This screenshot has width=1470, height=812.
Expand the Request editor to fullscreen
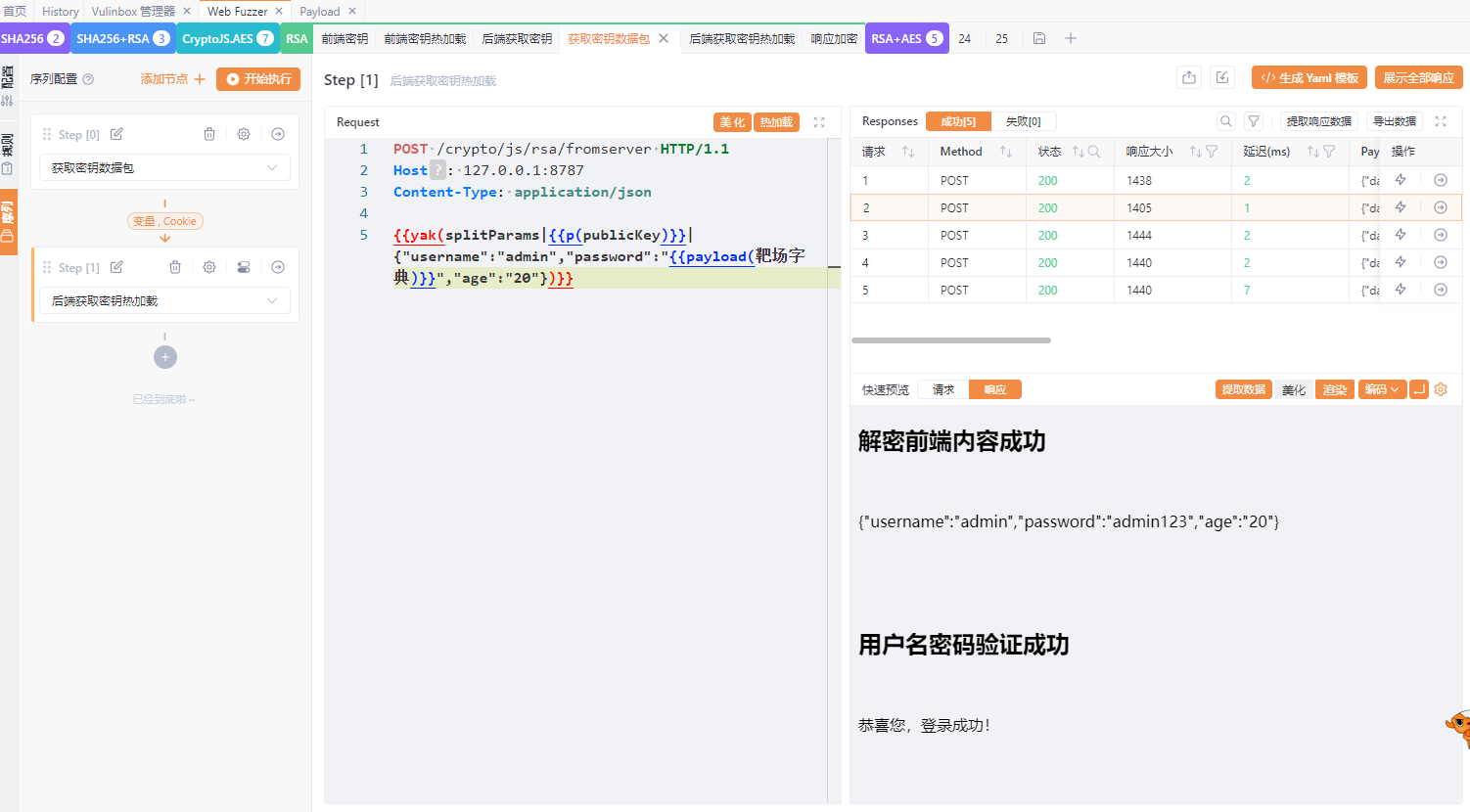coord(819,122)
